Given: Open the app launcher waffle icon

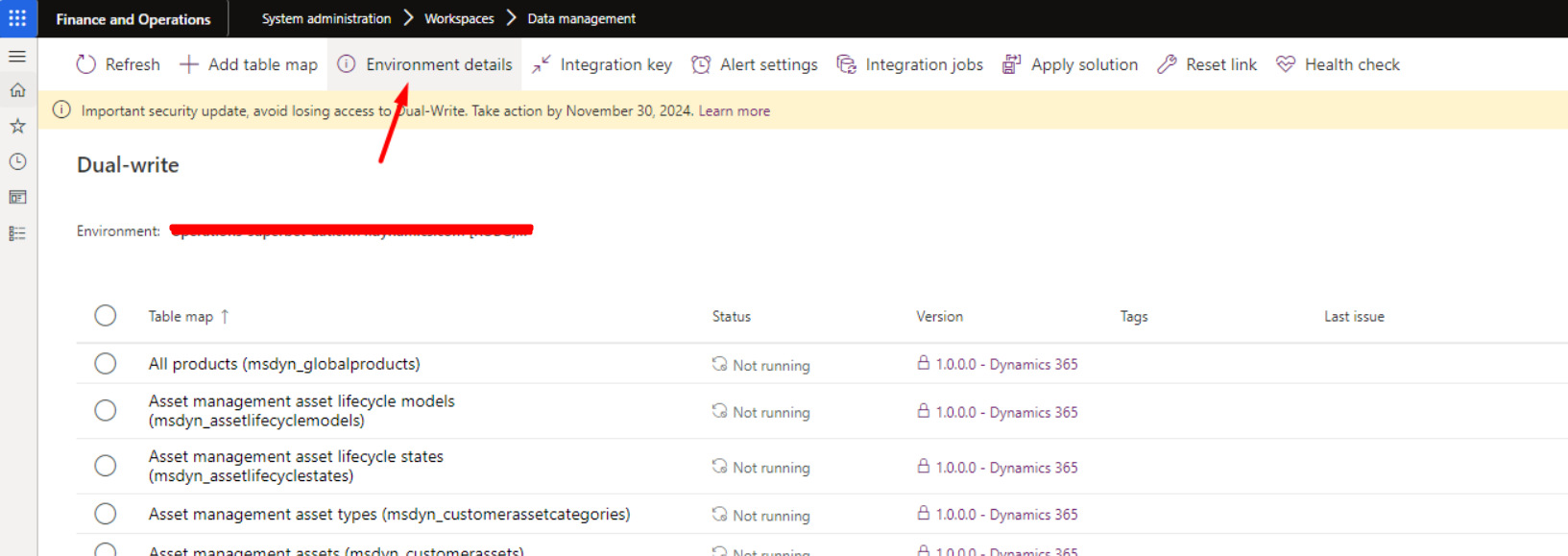Looking at the screenshot, I should coord(17,18).
